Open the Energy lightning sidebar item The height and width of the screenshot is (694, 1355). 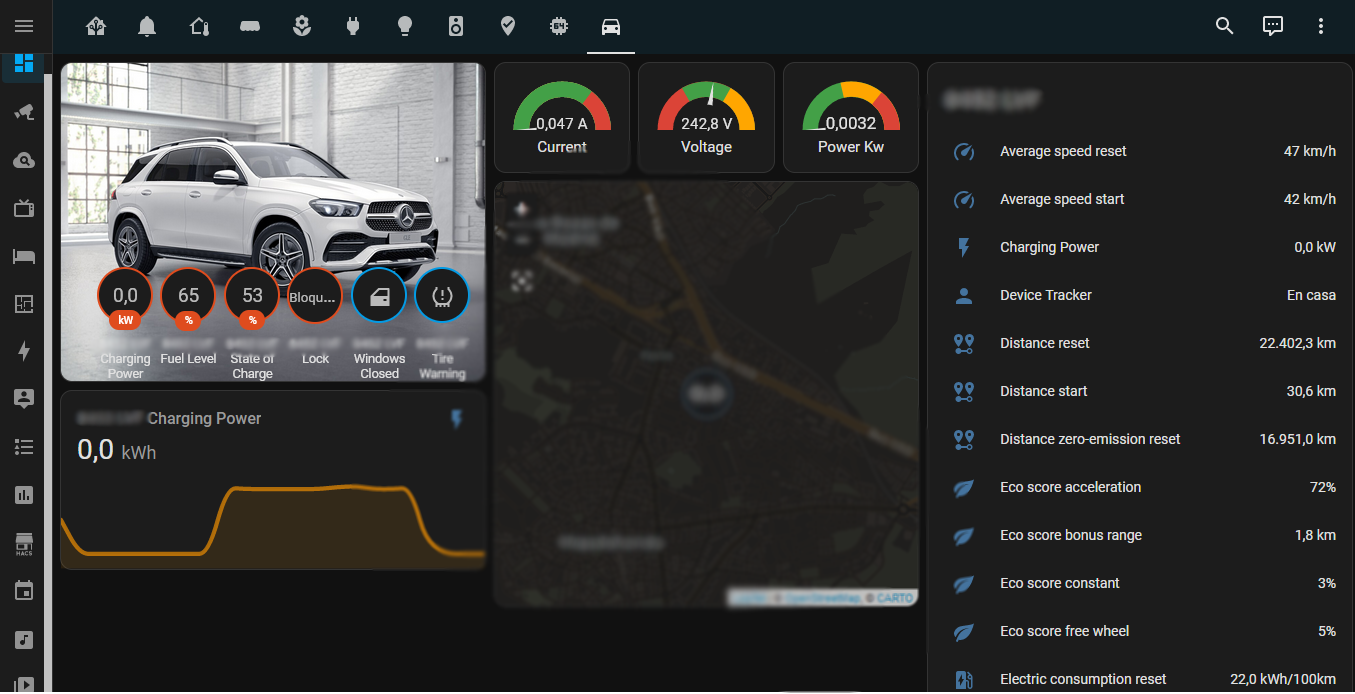click(24, 350)
